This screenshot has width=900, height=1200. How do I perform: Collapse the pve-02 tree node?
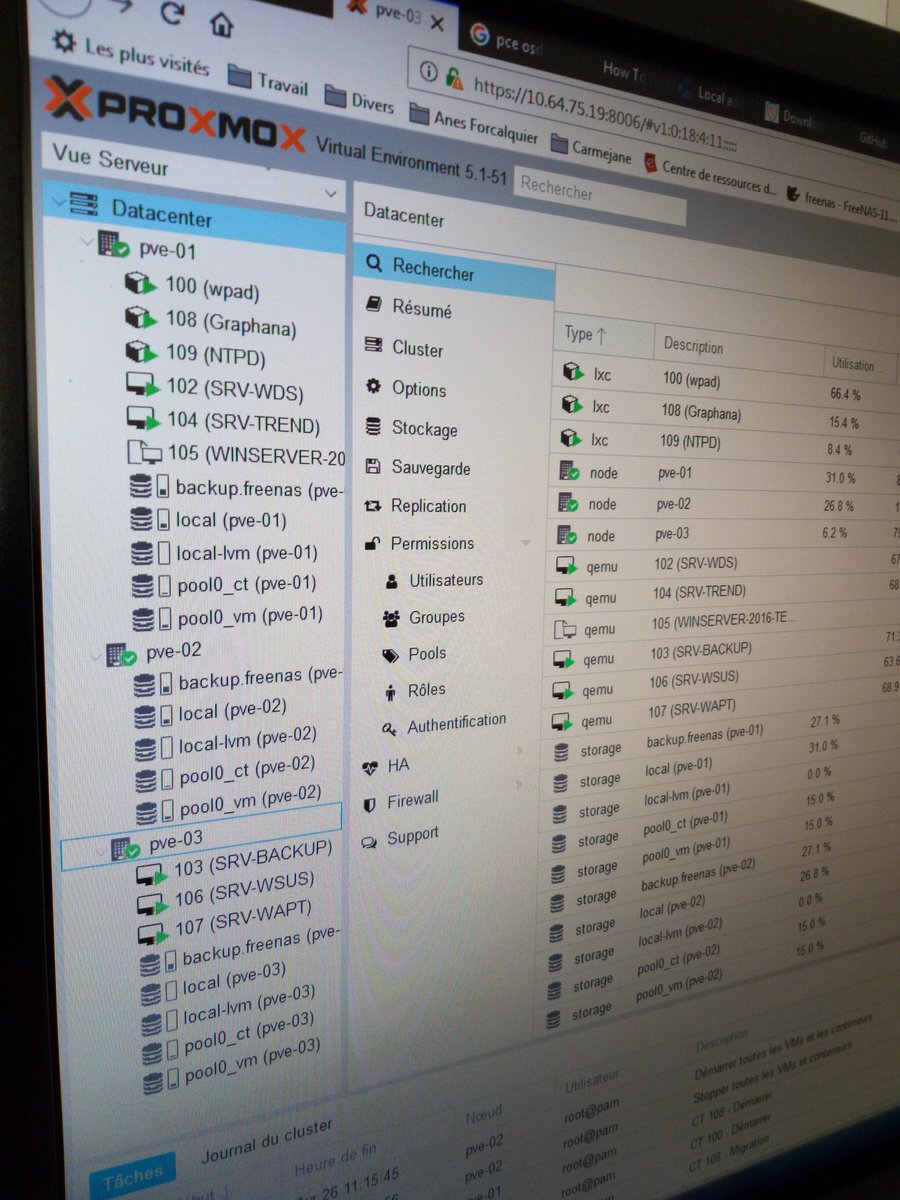point(95,655)
